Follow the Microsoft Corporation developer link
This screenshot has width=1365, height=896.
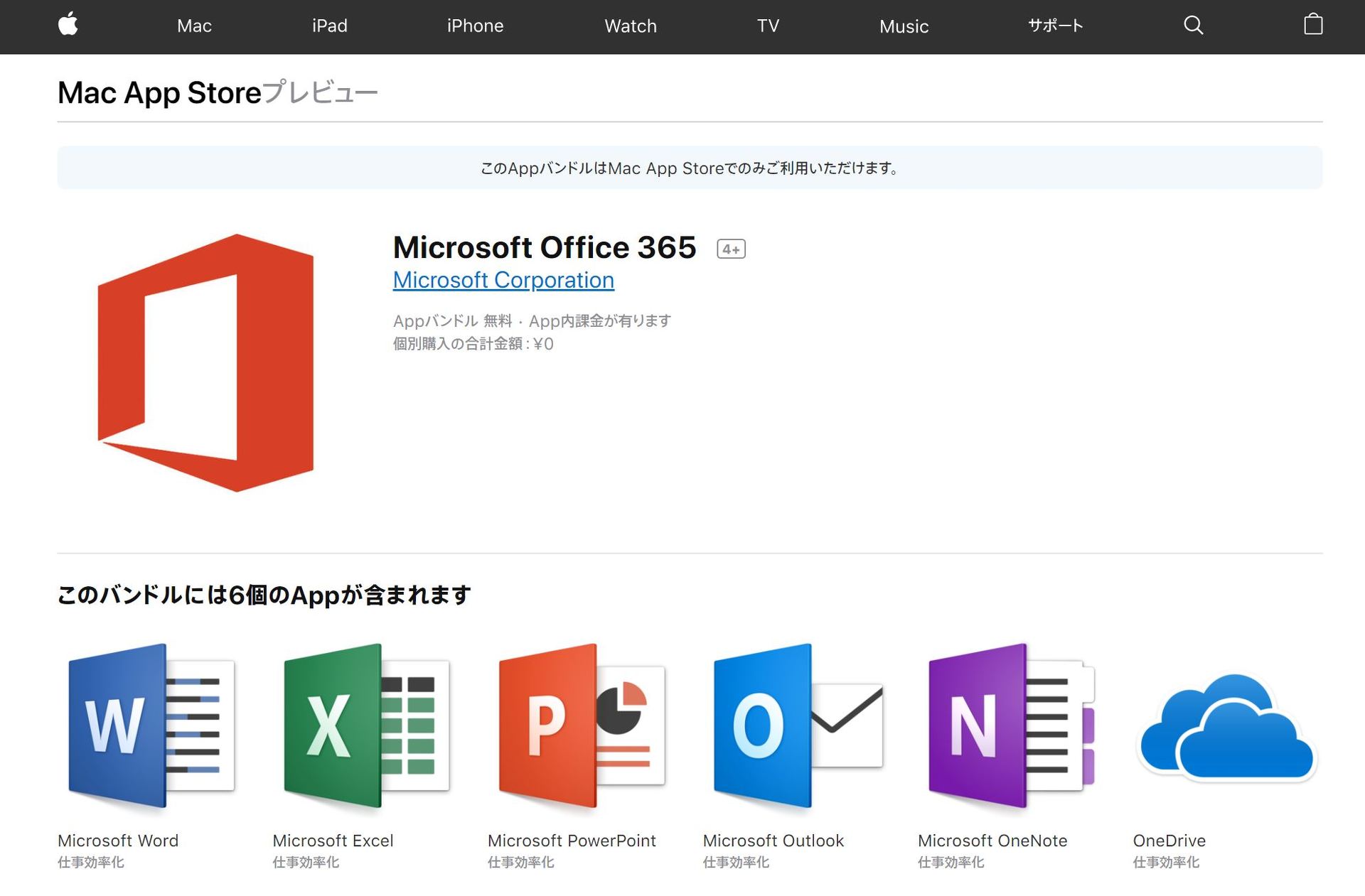(503, 280)
